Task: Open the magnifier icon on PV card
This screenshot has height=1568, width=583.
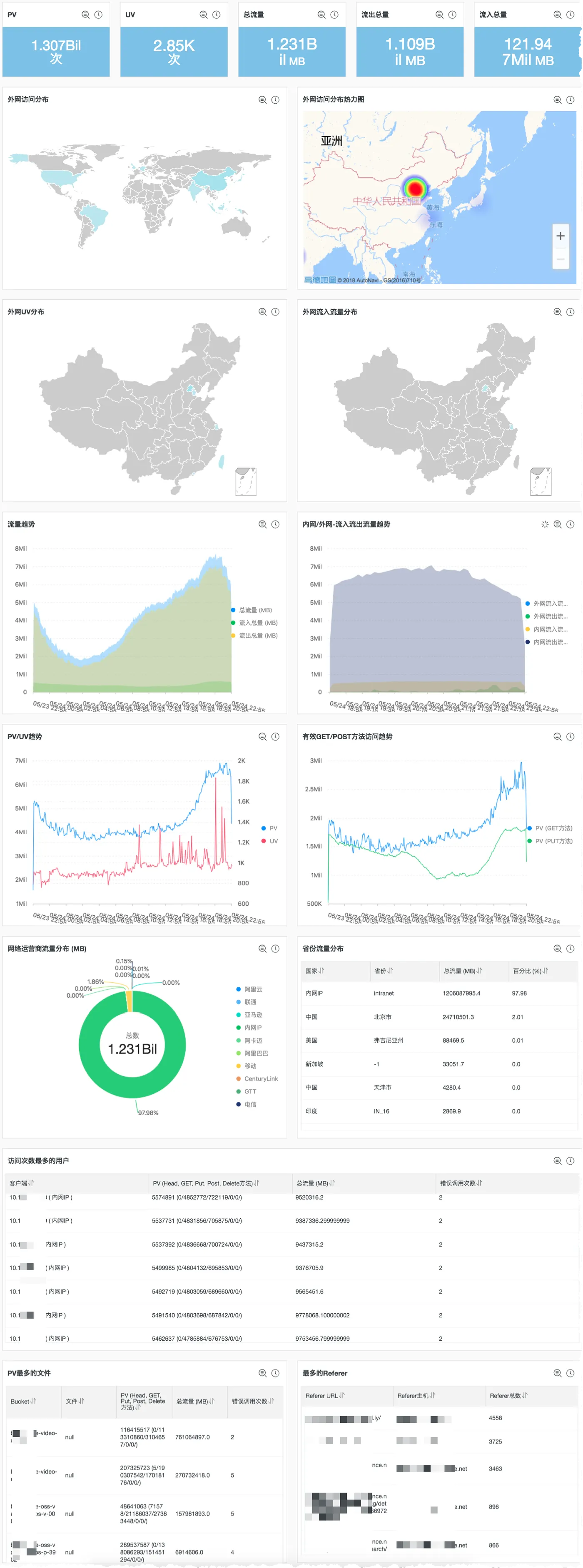Action: (85, 15)
